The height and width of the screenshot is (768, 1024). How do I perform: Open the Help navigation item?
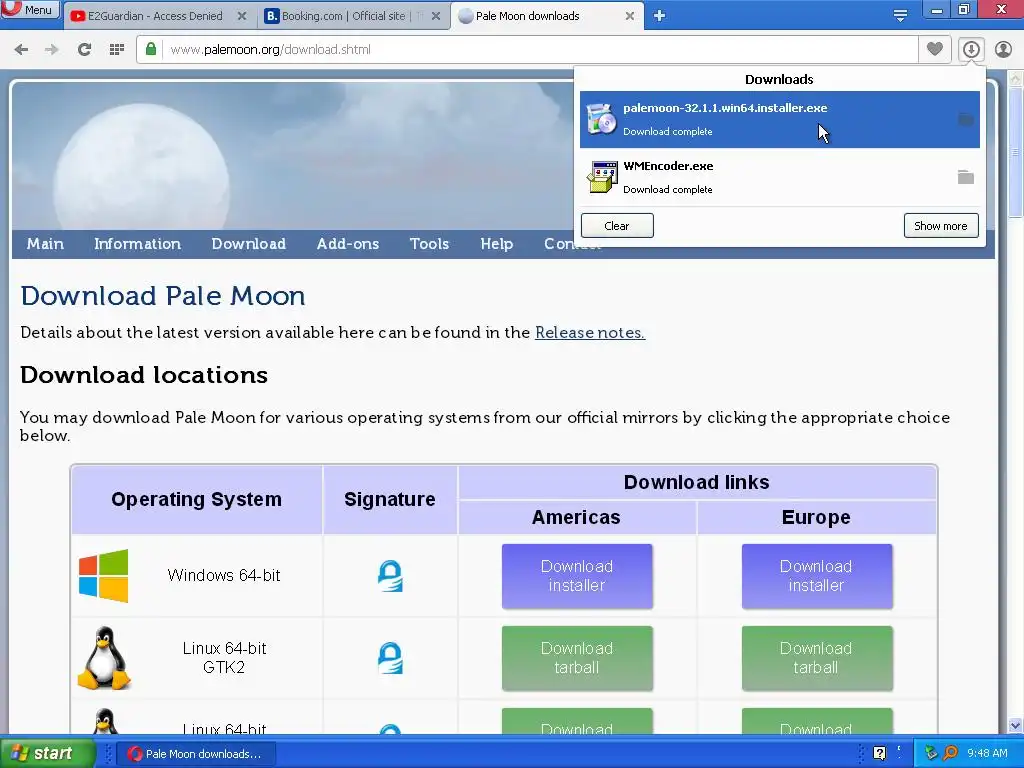(497, 244)
